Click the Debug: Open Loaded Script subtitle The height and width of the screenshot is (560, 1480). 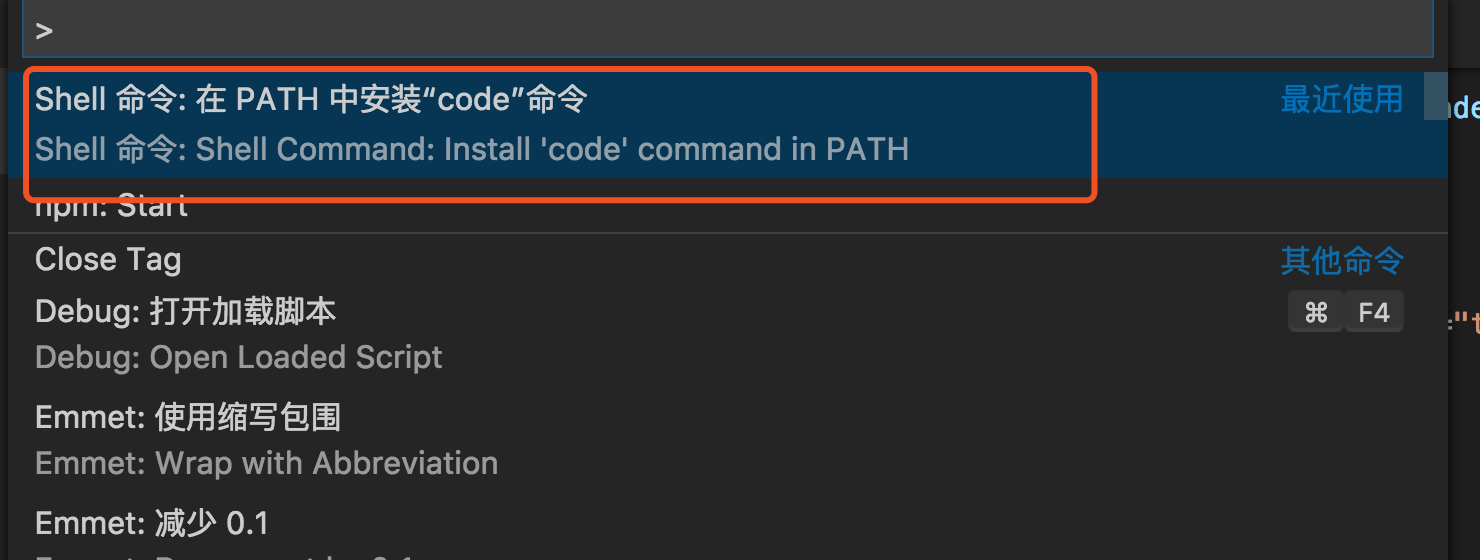coord(238,357)
